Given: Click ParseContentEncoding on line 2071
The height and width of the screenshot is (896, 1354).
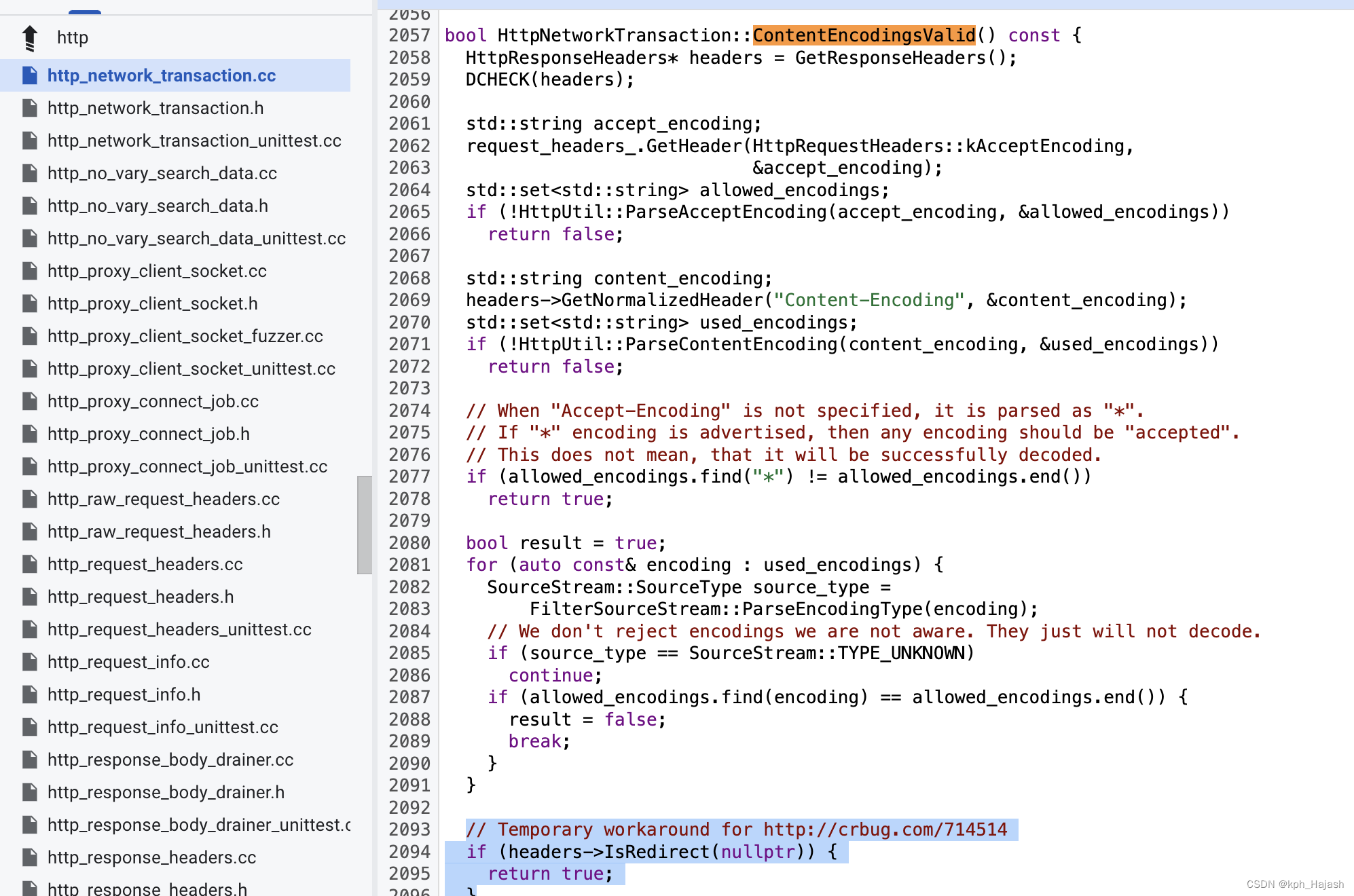Looking at the screenshot, I should pyautogui.click(x=731, y=344).
